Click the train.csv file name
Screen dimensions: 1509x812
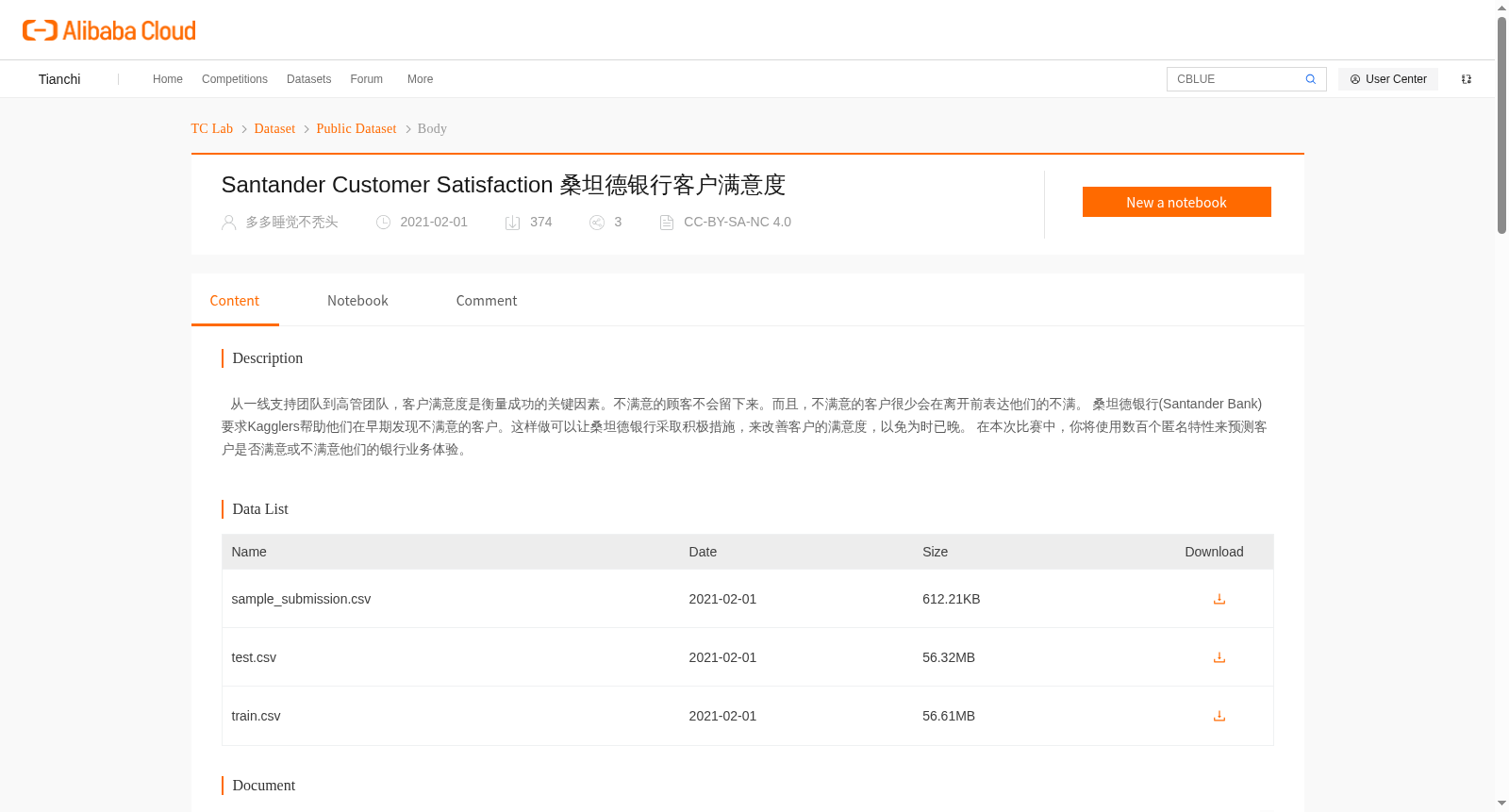(x=256, y=716)
